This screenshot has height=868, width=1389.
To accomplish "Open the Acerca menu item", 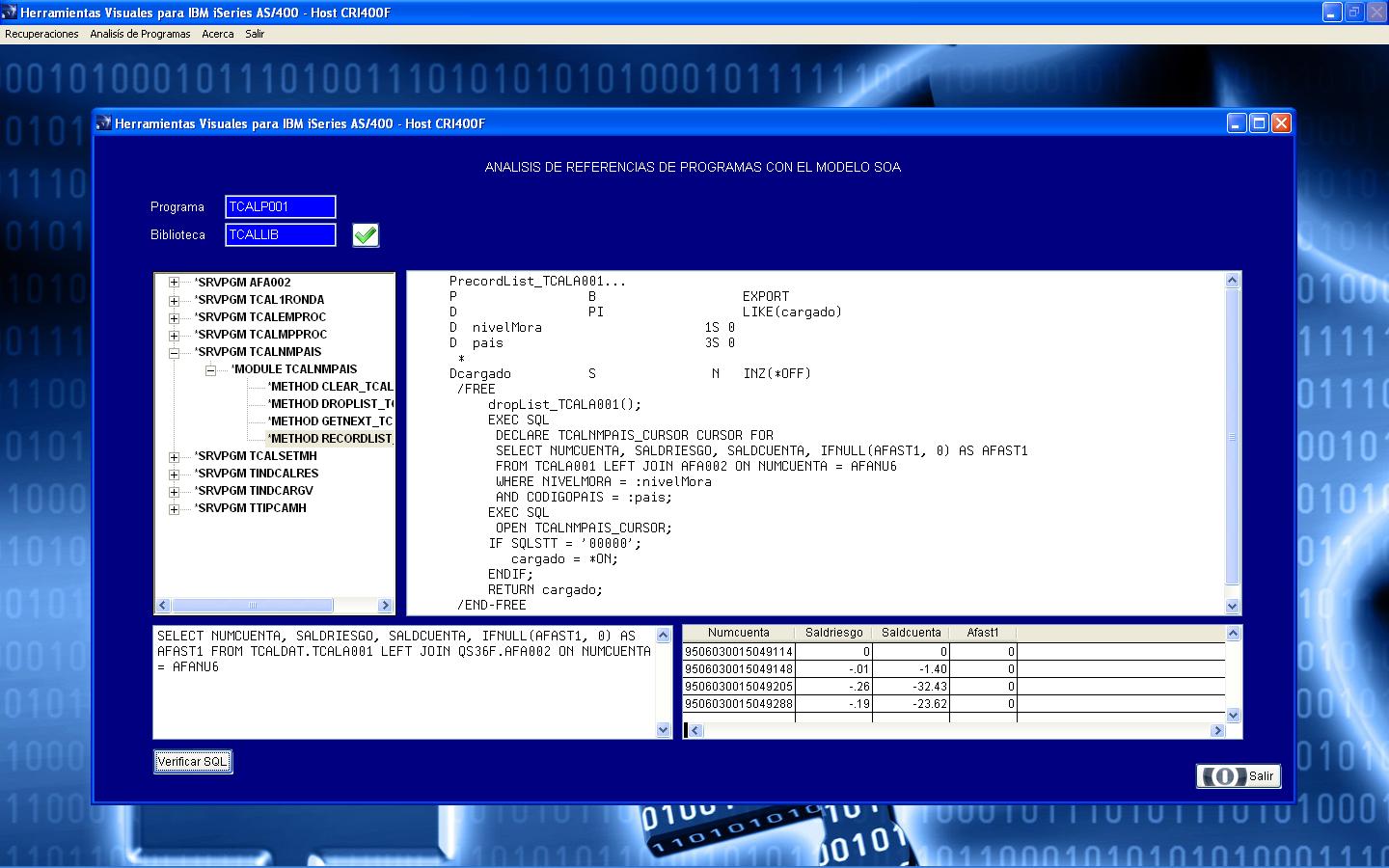I will (218, 33).
